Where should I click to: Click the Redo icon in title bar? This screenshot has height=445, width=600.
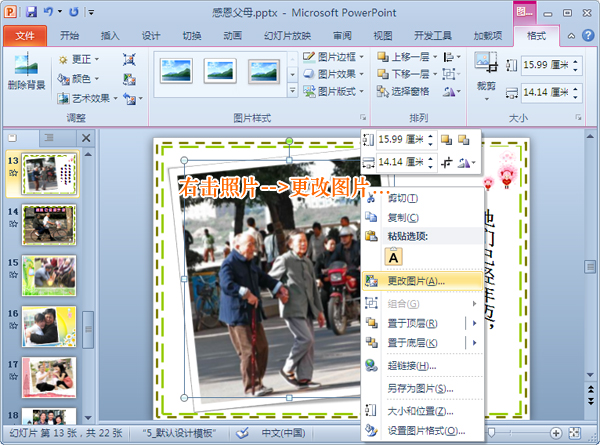pyautogui.click(x=73, y=12)
